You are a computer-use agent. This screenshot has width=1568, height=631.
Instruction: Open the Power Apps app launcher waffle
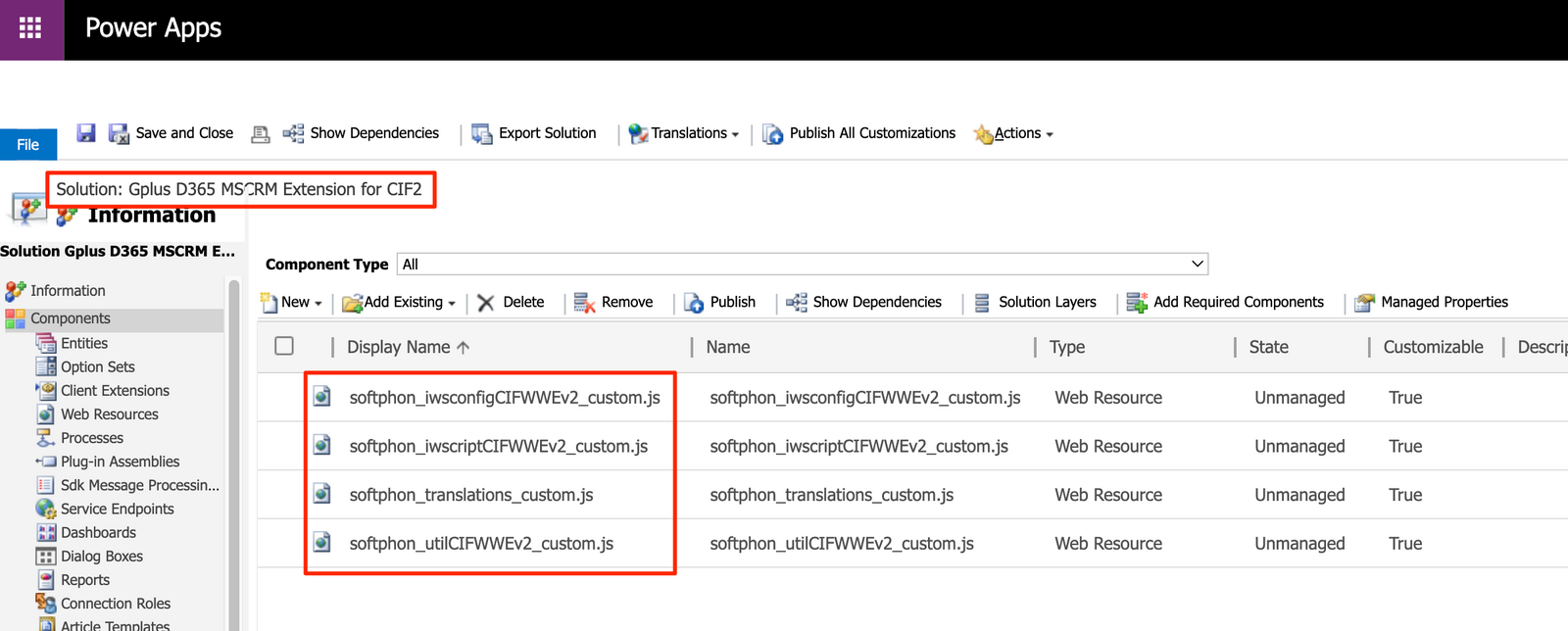click(x=31, y=28)
